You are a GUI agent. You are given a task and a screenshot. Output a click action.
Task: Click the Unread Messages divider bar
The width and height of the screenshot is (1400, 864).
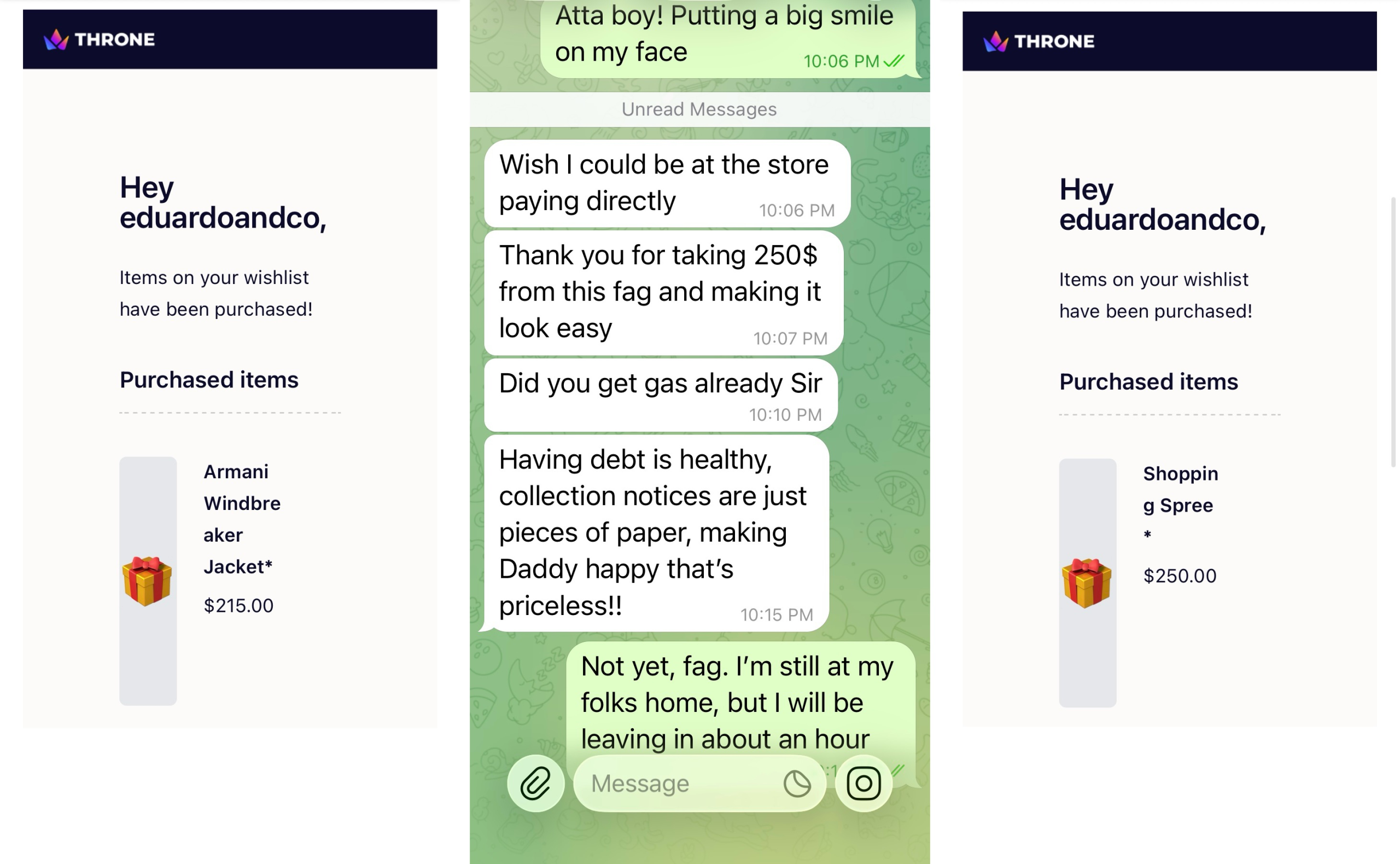click(x=699, y=109)
